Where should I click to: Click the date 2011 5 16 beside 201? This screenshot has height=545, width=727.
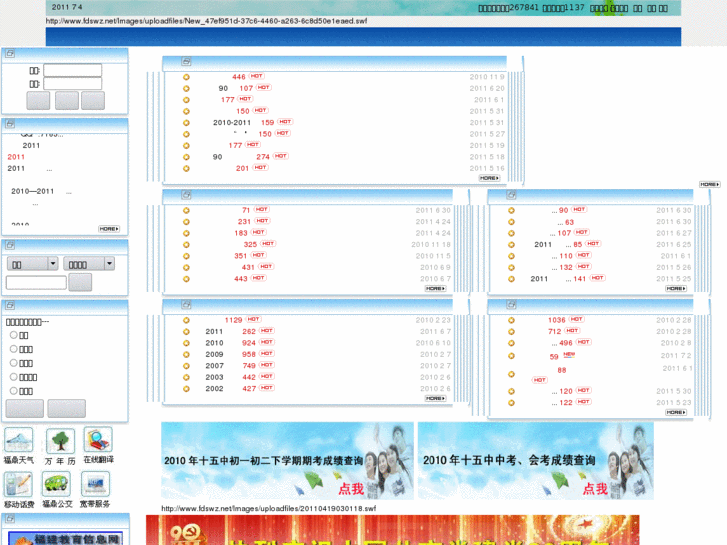(487, 168)
